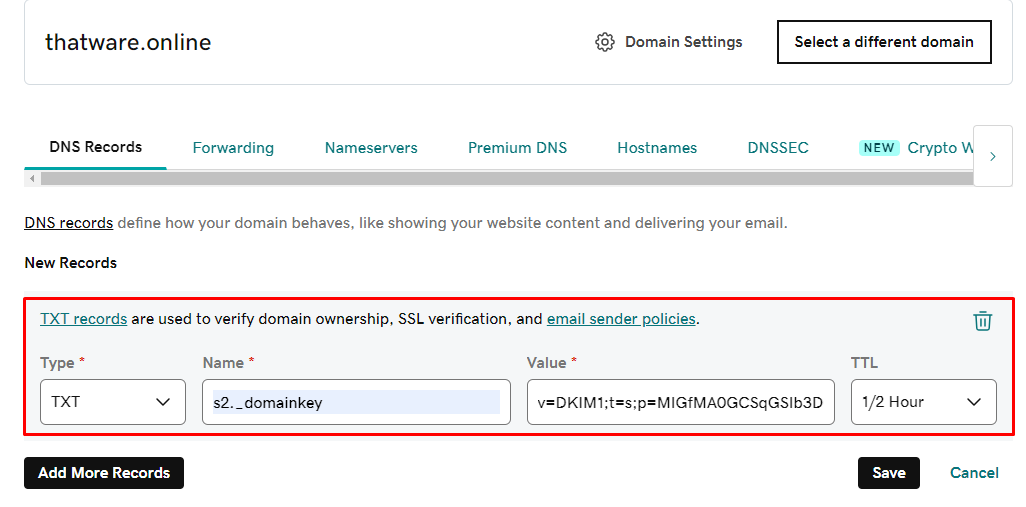This screenshot has width=1026, height=507.
Task: Delete the TXT record with trash icon
Action: (x=983, y=321)
